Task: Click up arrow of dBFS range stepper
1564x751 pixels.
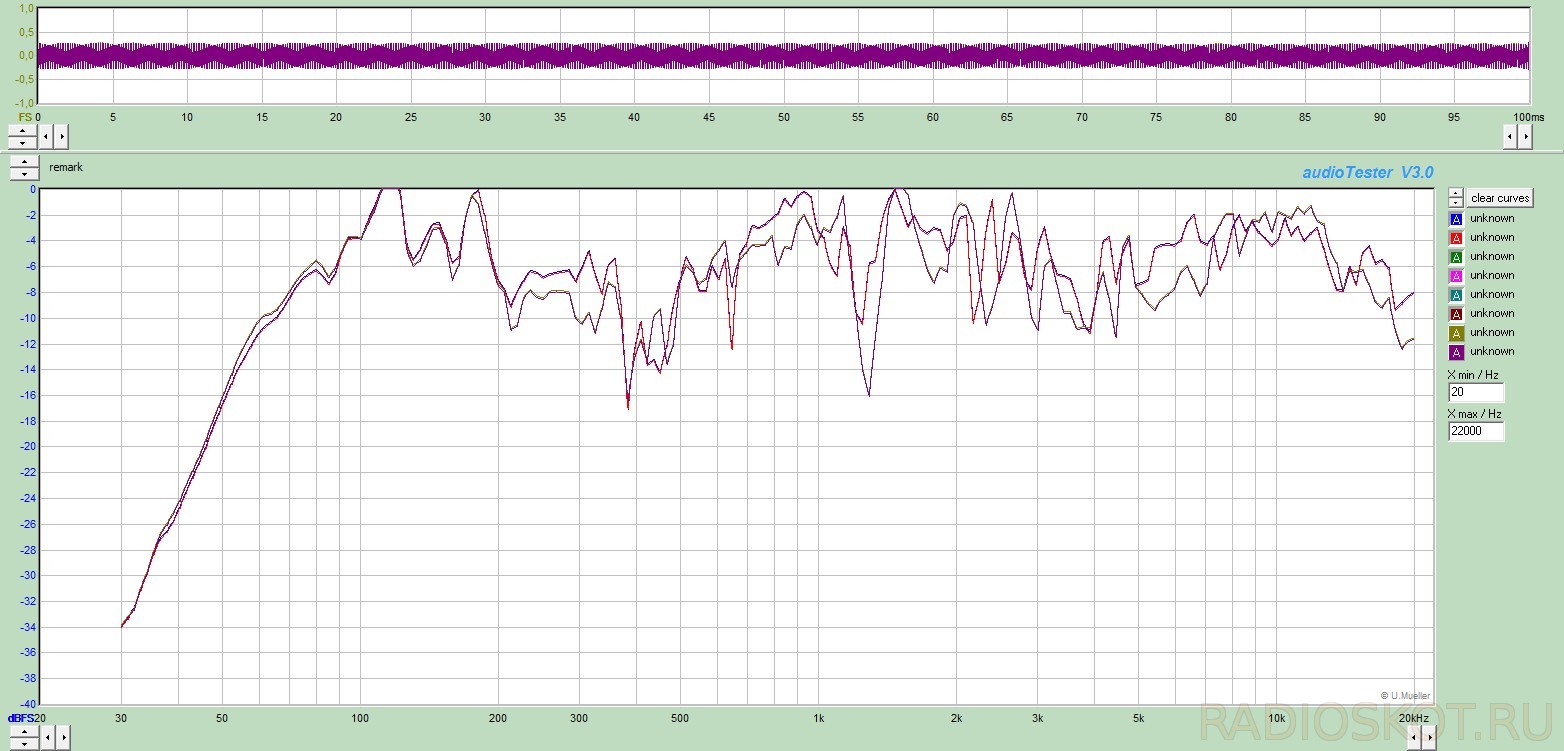Action: point(24,733)
